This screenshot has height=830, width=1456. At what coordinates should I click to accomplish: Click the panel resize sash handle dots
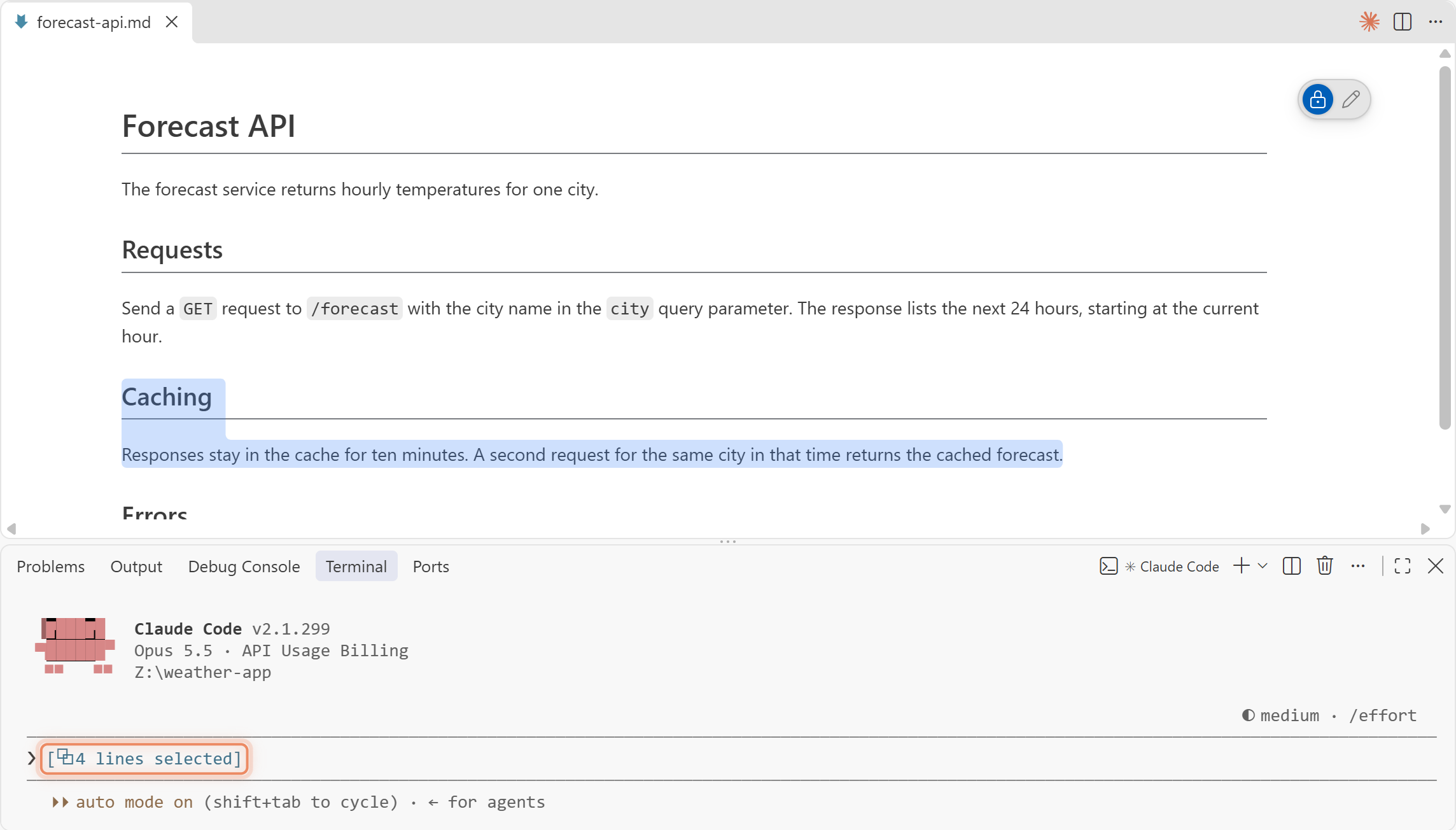[x=728, y=542]
